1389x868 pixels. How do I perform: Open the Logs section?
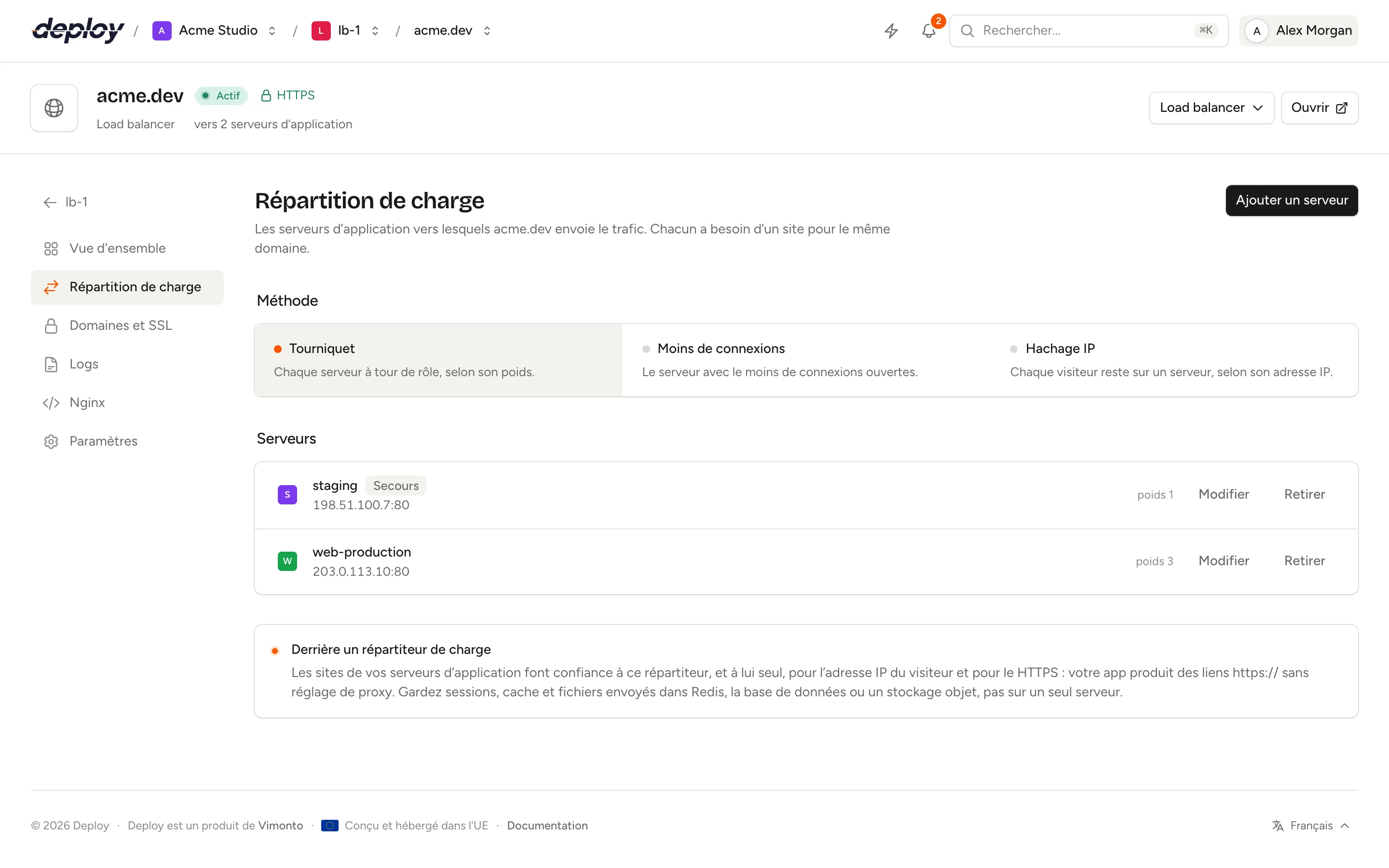click(x=127, y=364)
